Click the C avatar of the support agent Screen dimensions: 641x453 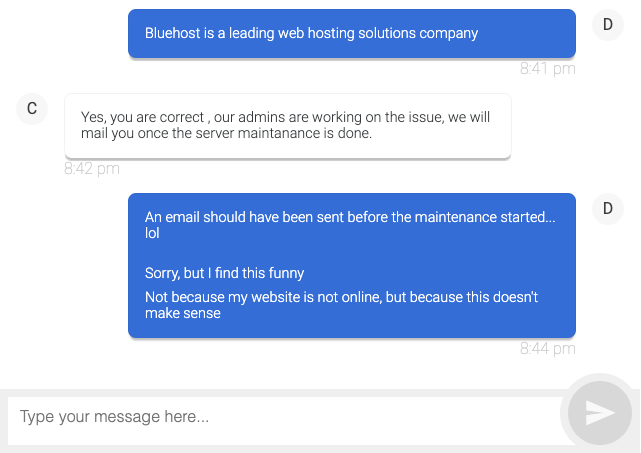32,108
